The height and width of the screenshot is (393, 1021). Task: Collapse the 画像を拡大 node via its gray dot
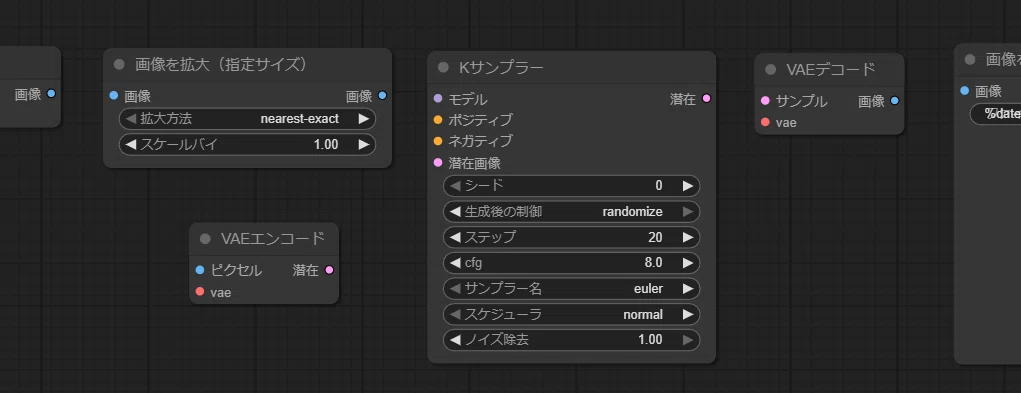(x=119, y=64)
